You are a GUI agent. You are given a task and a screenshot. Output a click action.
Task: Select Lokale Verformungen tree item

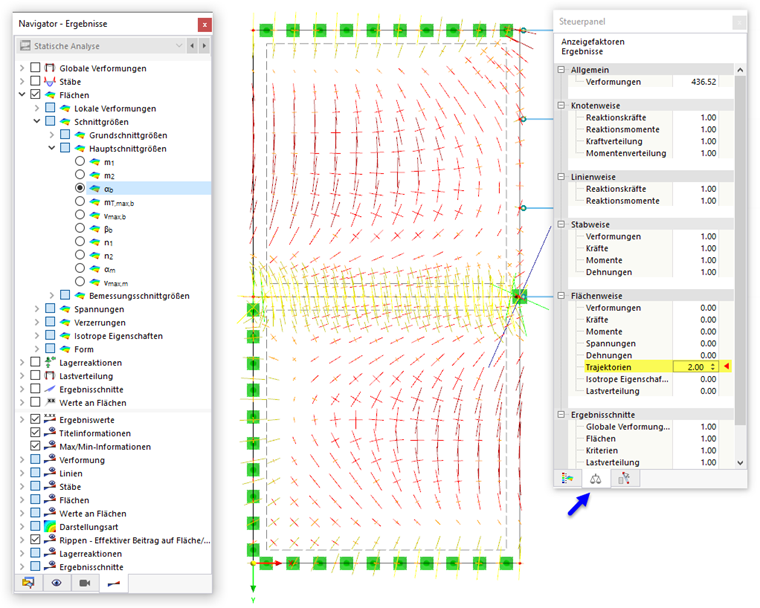(x=115, y=108)
